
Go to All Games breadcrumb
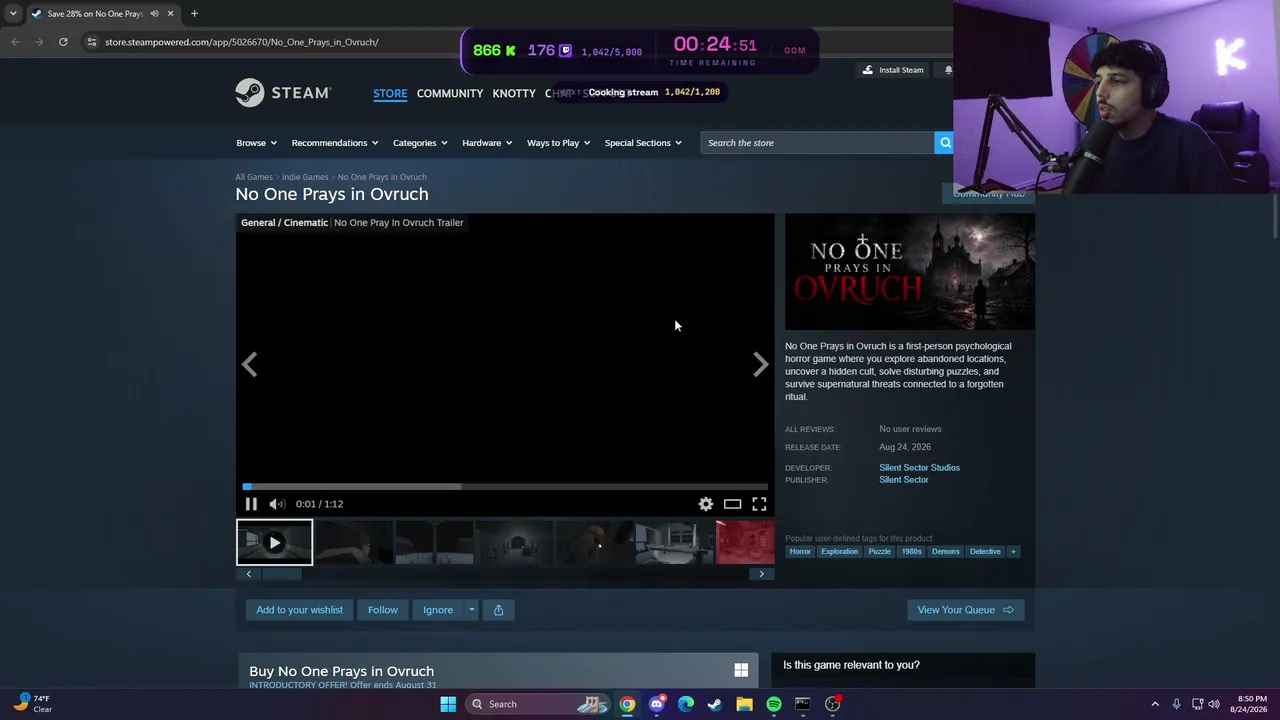(254, 177)
